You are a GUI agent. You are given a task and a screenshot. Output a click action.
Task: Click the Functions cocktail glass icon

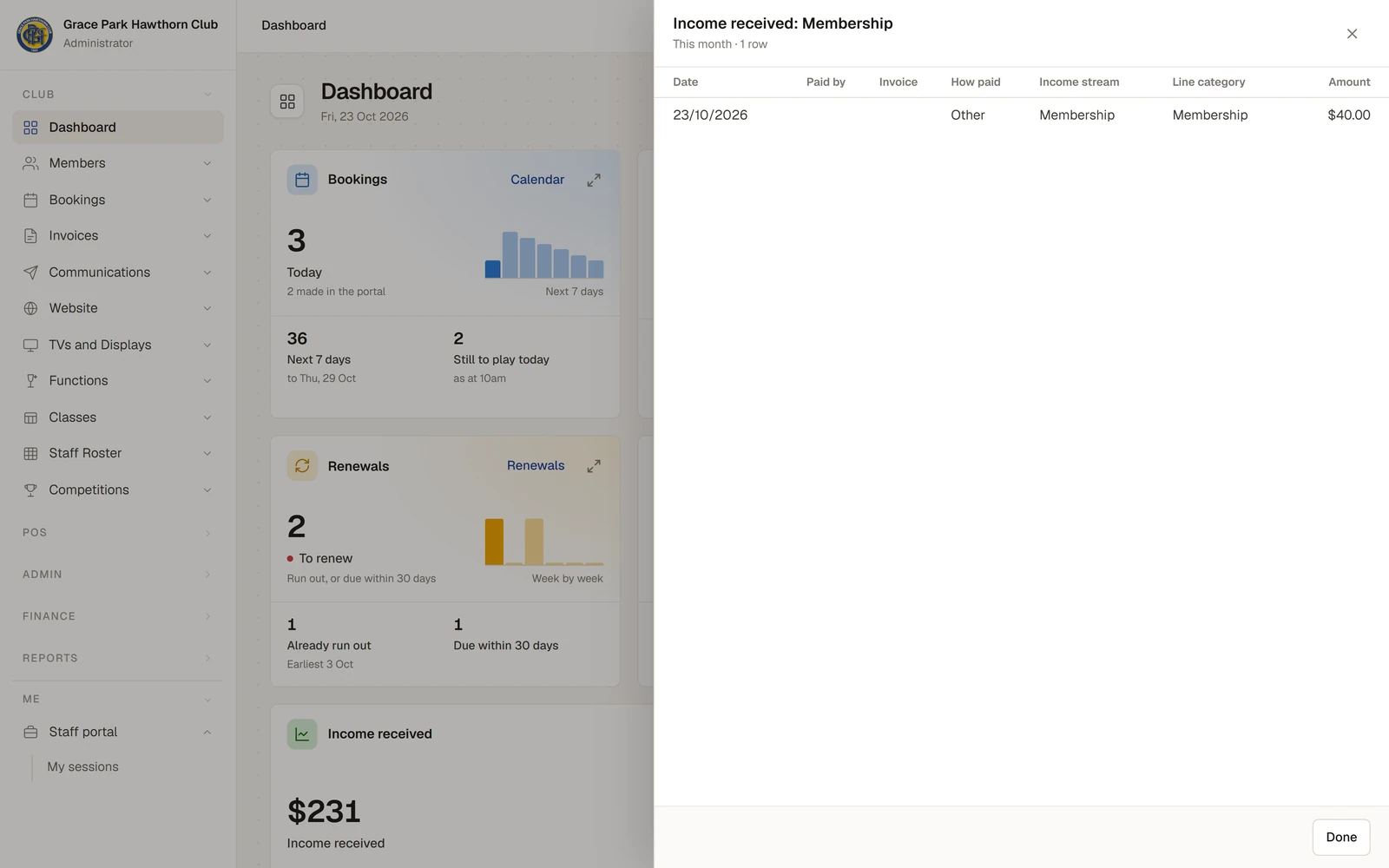click(30, 381)
